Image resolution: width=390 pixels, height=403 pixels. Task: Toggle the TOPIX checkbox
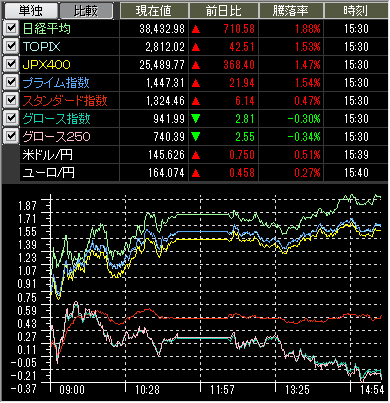(11, 46)
